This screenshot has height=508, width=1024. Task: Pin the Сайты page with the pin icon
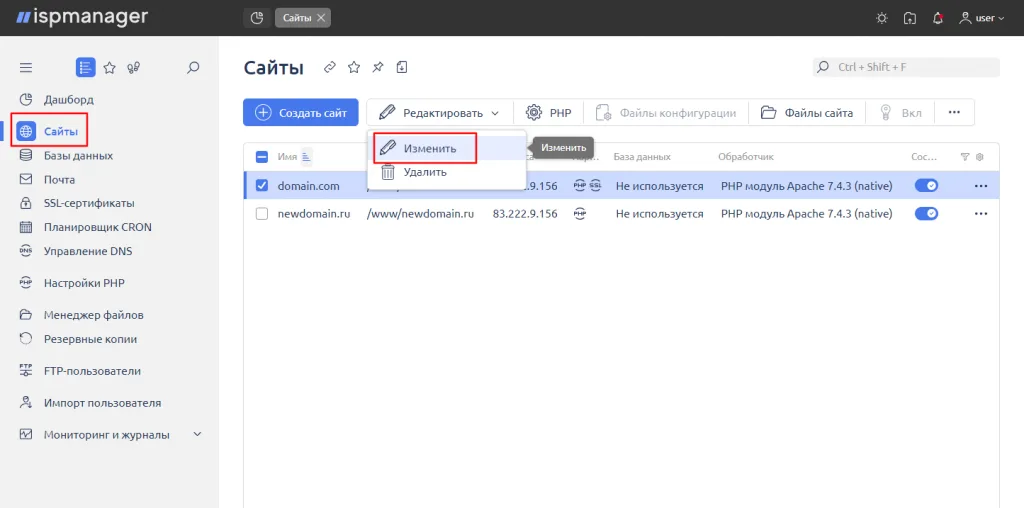coord(377,67)
